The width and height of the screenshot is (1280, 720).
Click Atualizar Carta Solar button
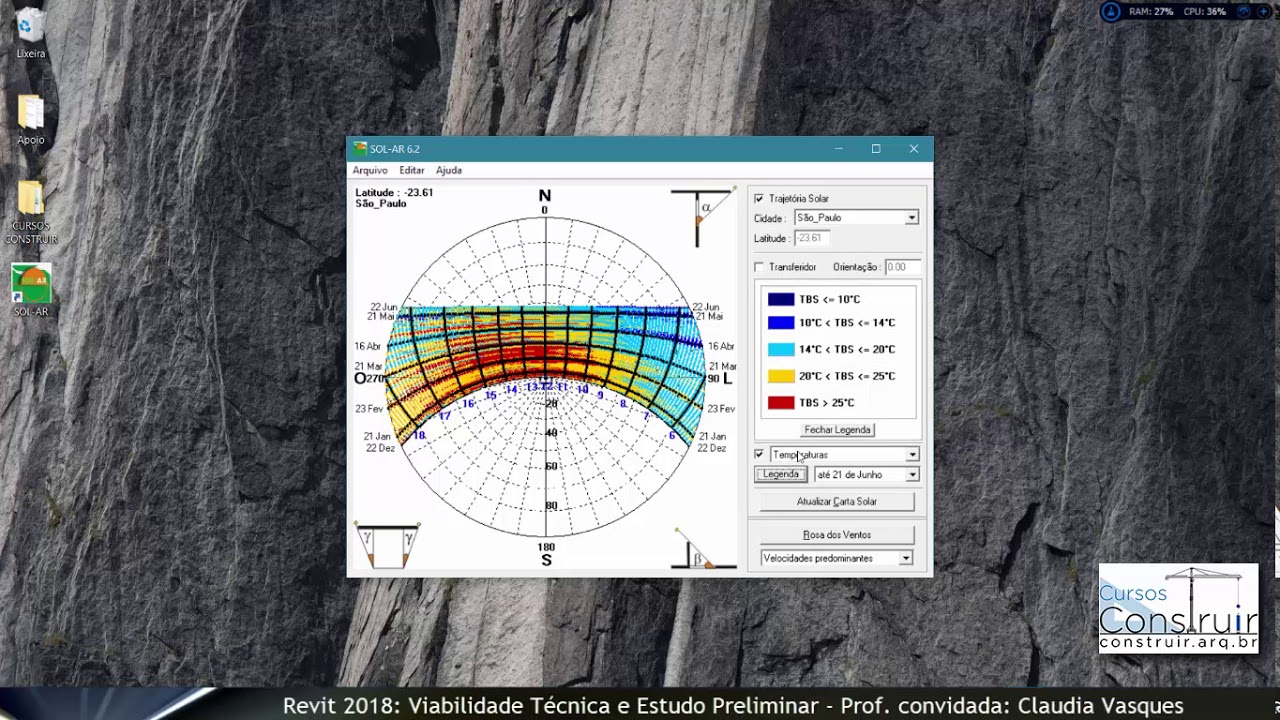tap(837, 502)
